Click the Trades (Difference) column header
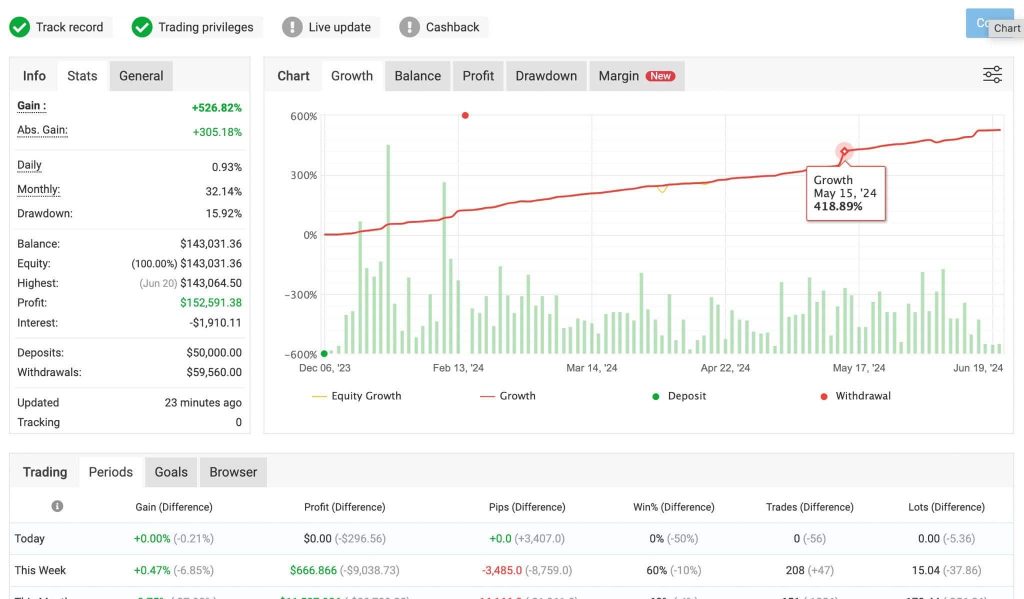The height and width of the screenshot is (599, 1024). click(x=810, y=507)
